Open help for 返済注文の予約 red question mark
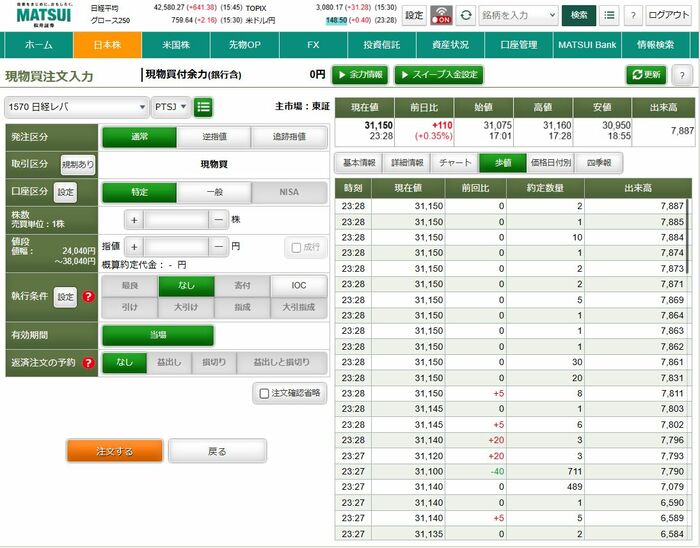The image size is (700, 548). point(88,363)
